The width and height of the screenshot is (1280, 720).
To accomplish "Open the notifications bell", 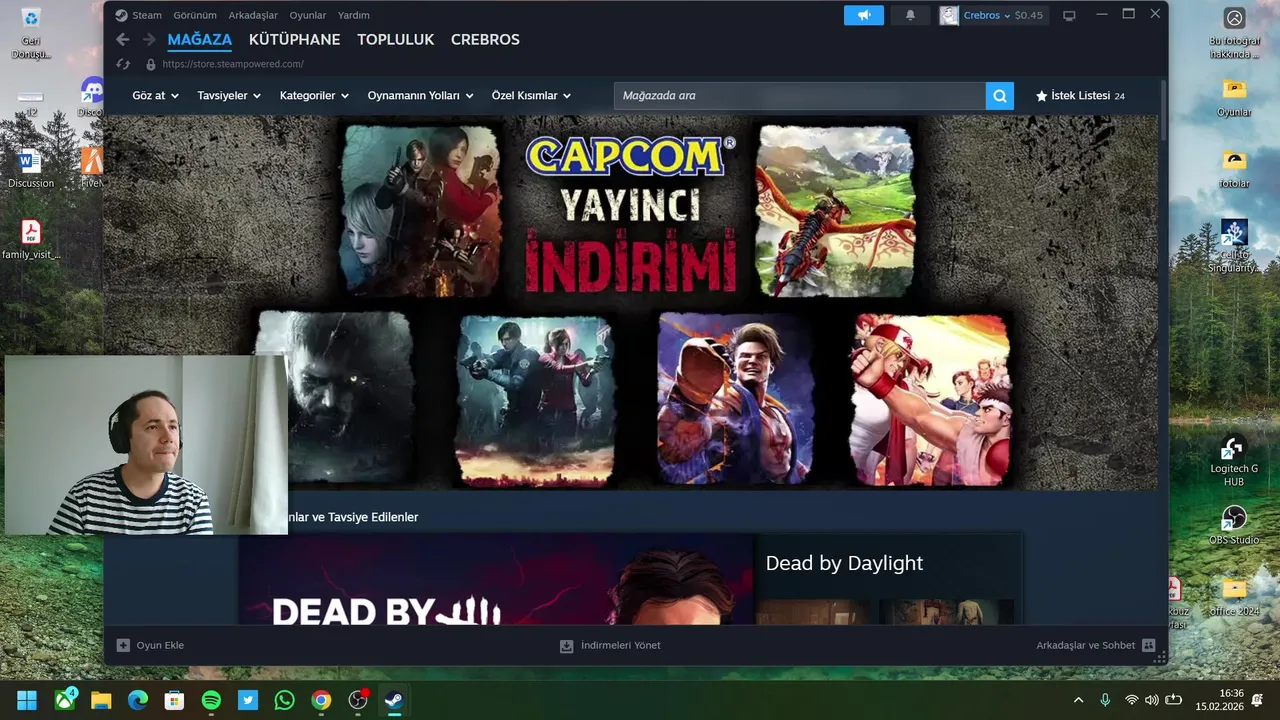I will [x=910, y=15].
